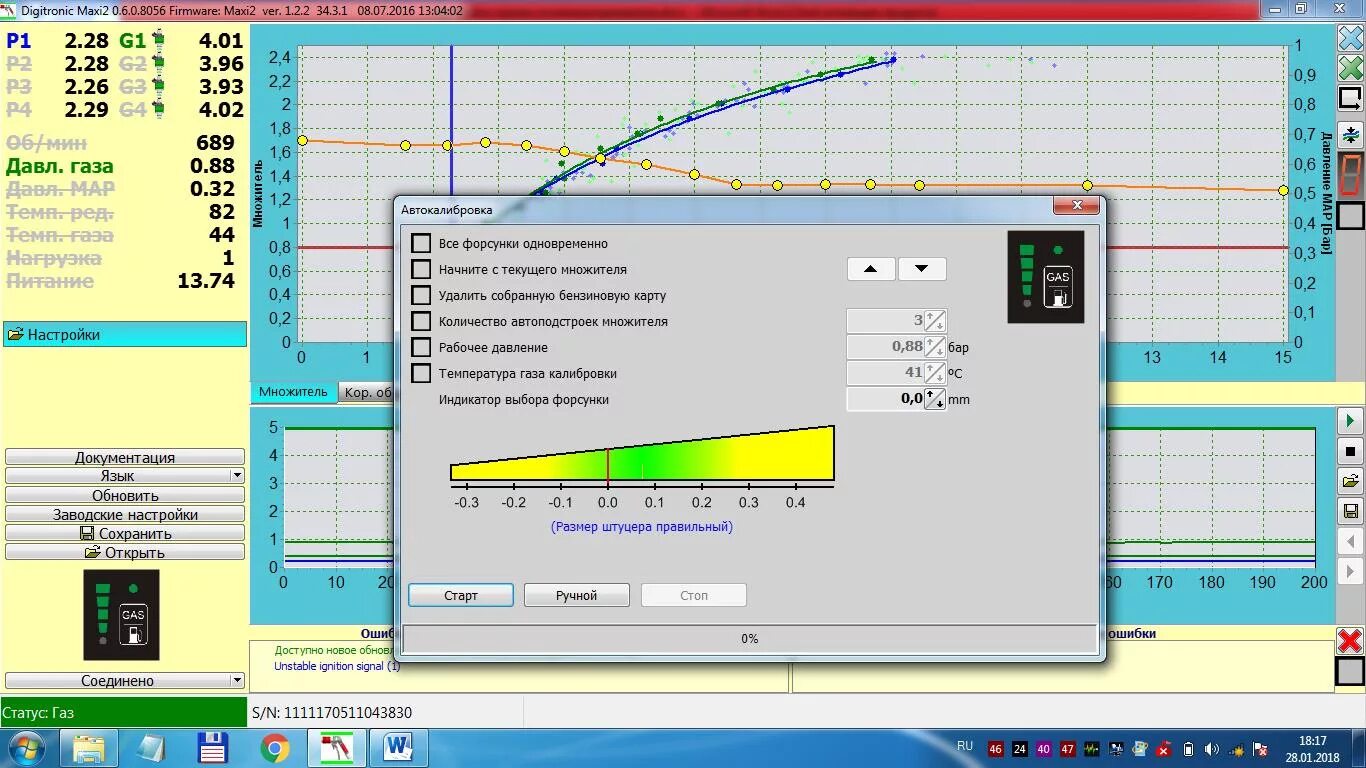This screenshot has width=1366, height=768.
Task: Click the 'Unstable ignition signal (1)' error message
Action: pyautogui.click(x=337, y=666)
